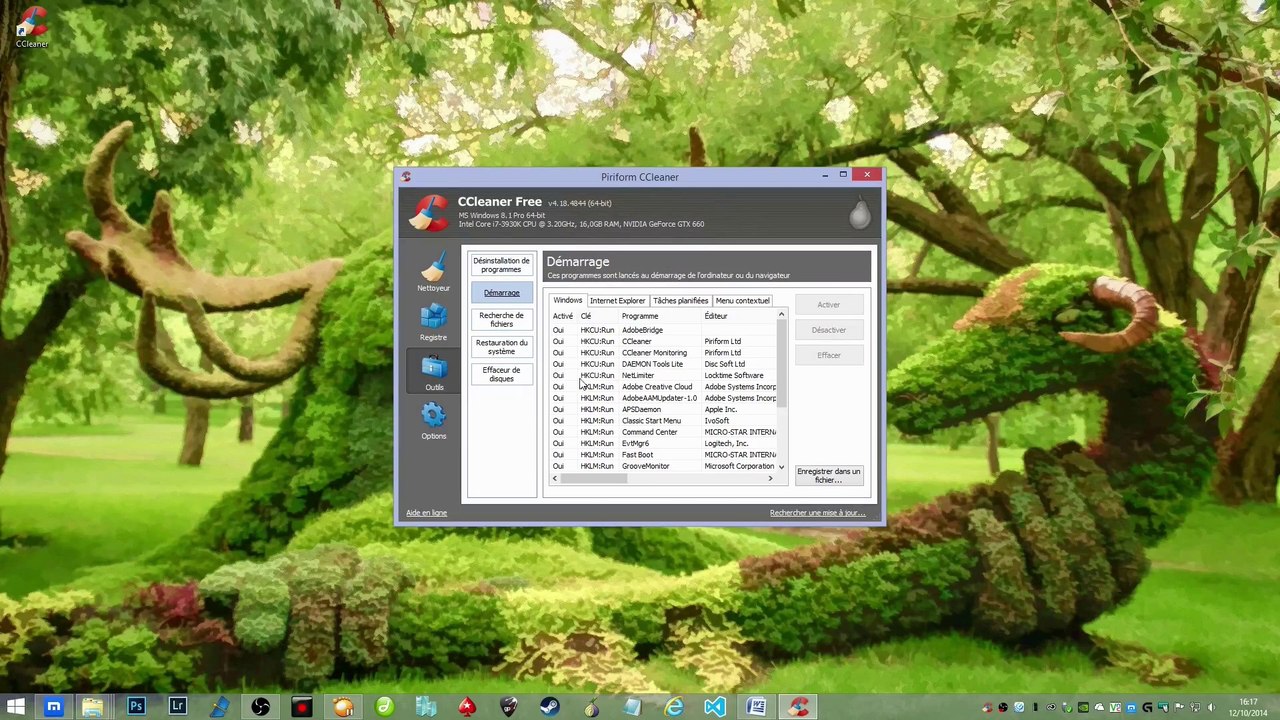
Task: Switch to the Internet Explorer tab
Action: 617,301
